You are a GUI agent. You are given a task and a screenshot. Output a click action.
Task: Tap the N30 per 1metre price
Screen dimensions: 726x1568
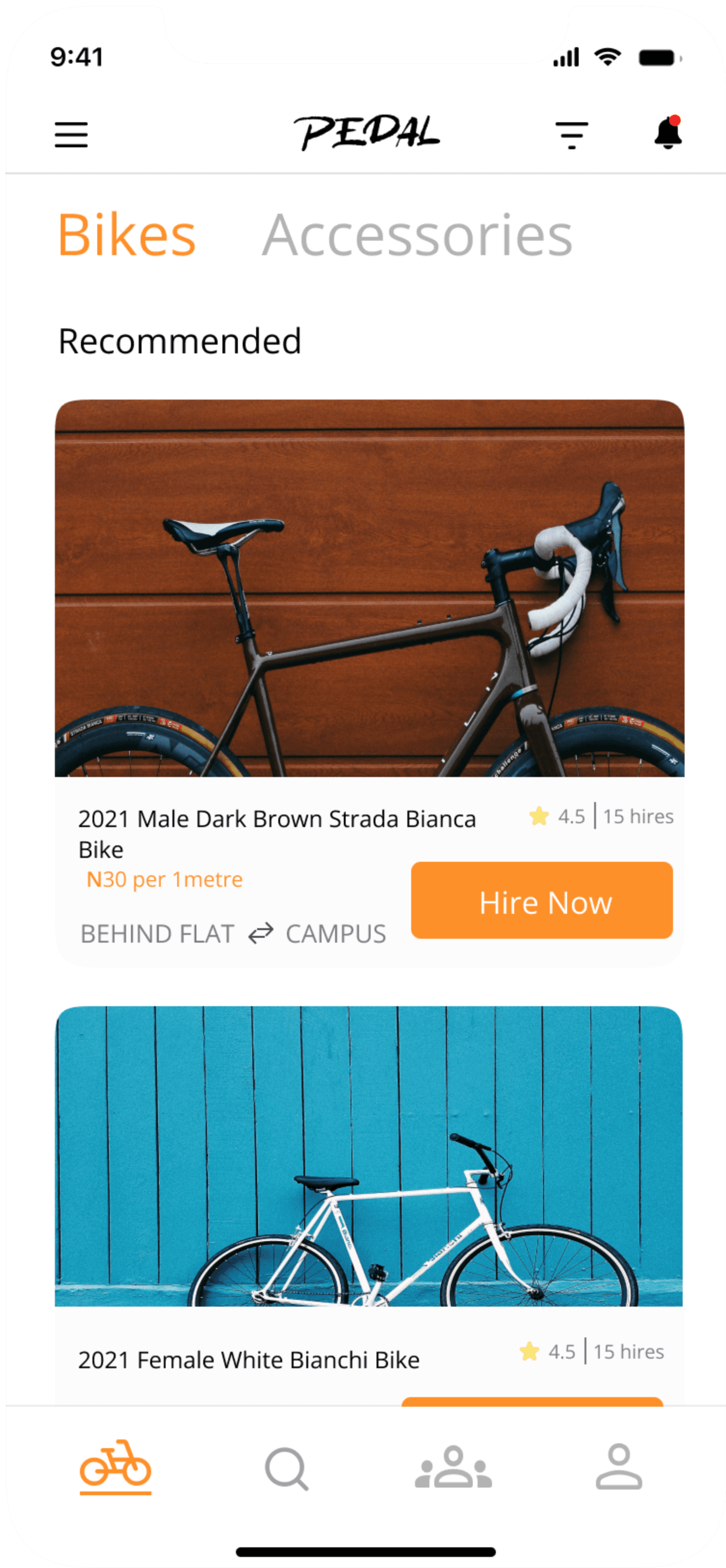[164, 879]
